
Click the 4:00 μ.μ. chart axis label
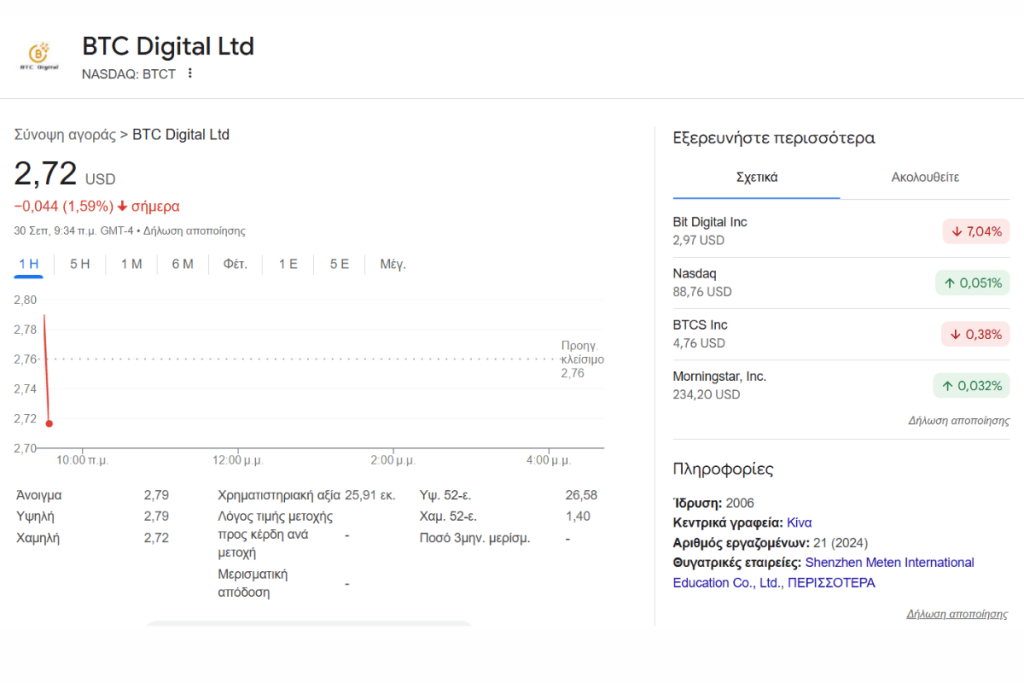pyautogui.click(x=549, y=460)
